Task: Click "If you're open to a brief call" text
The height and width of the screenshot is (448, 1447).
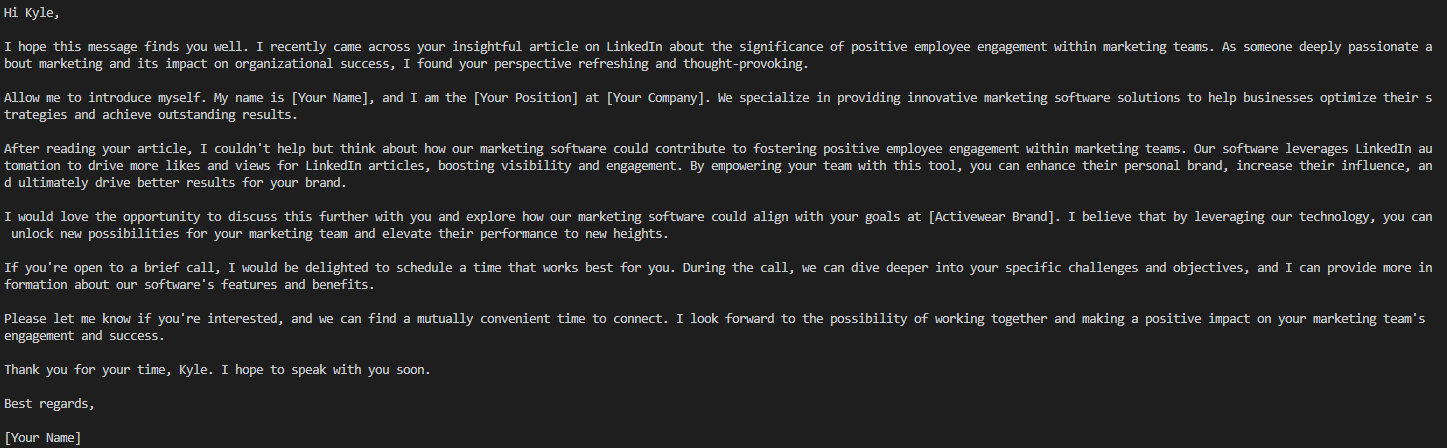Action: [109, 268]
